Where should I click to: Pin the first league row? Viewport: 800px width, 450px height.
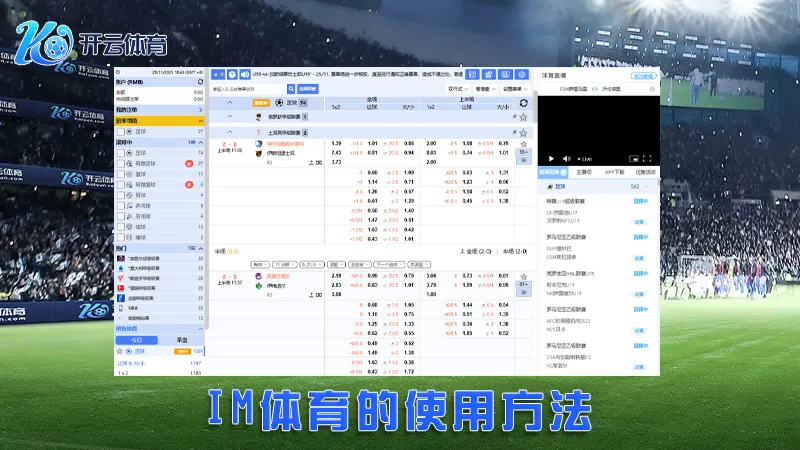click(514, 117)
